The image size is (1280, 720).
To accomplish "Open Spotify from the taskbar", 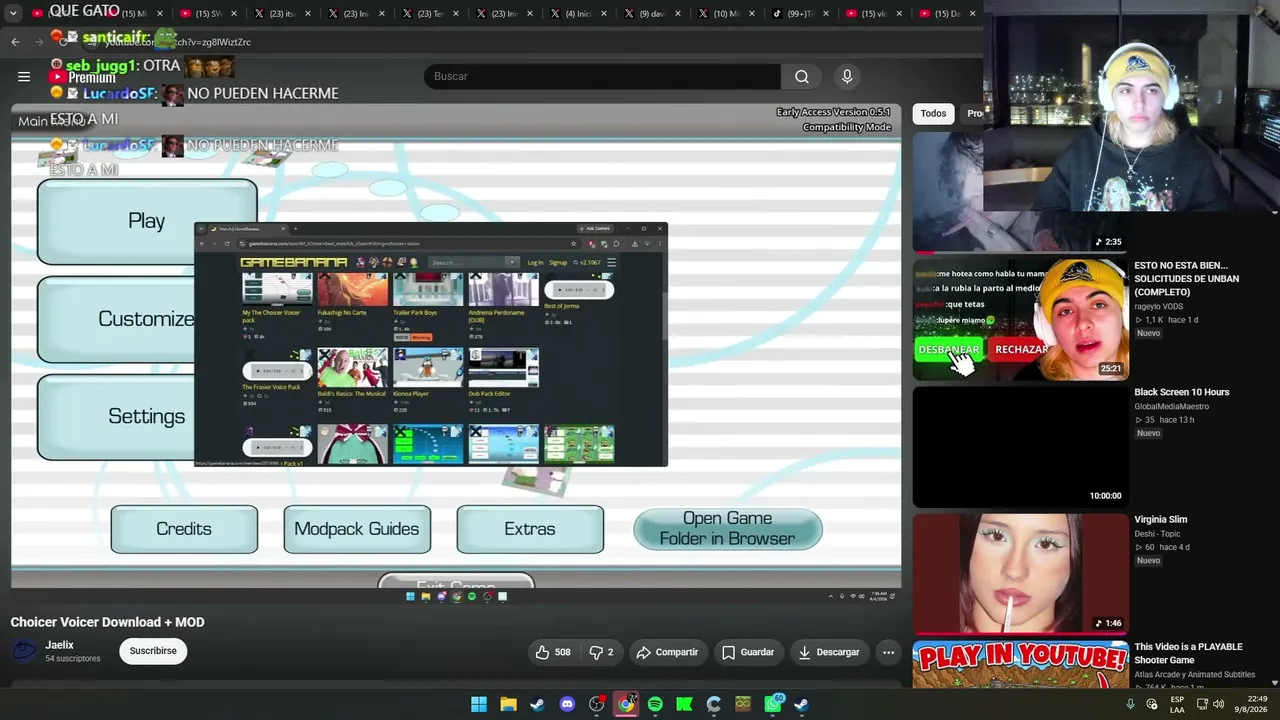I will 655,704.
